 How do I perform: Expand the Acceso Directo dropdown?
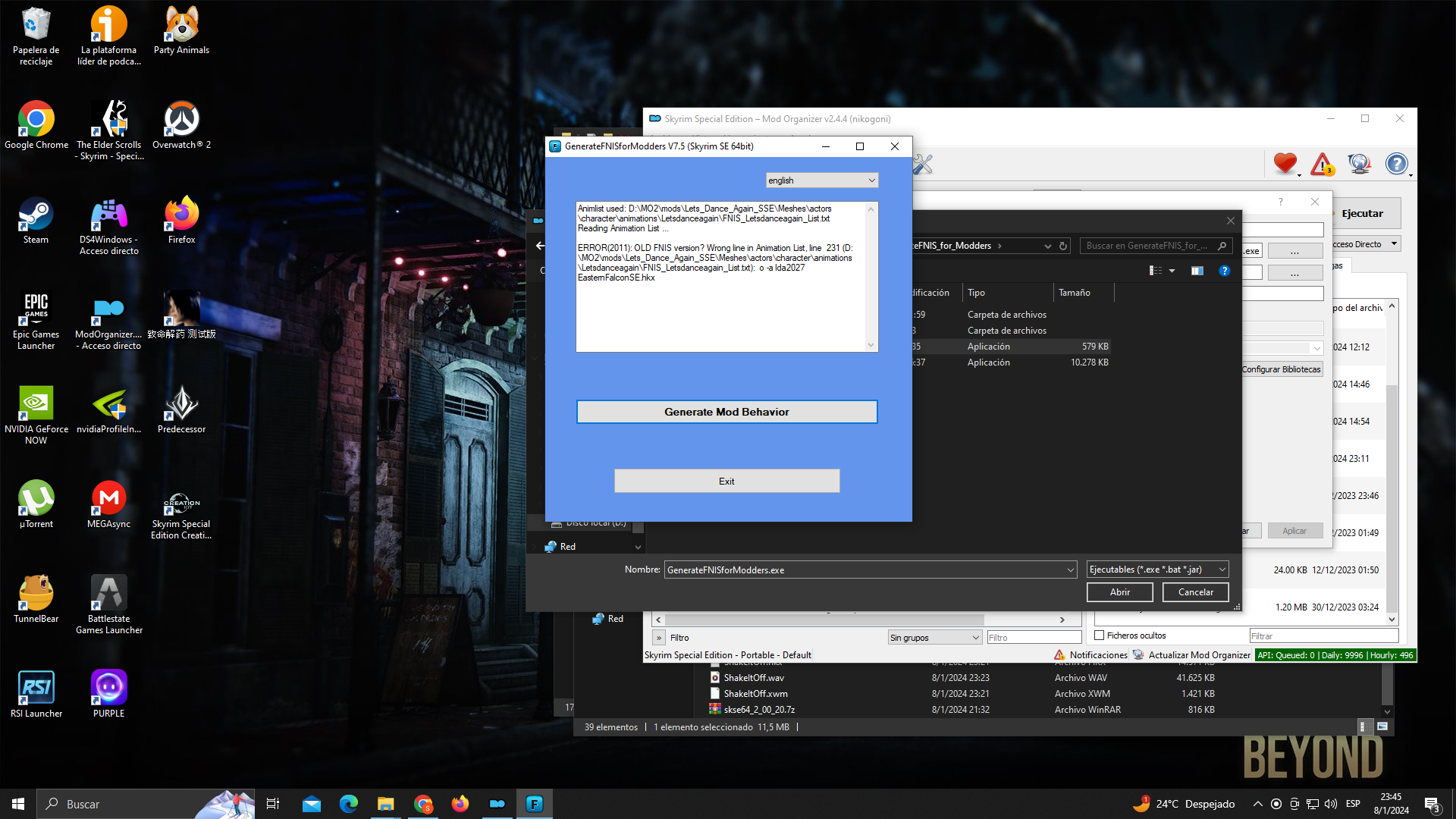[x=1394, y=244]
